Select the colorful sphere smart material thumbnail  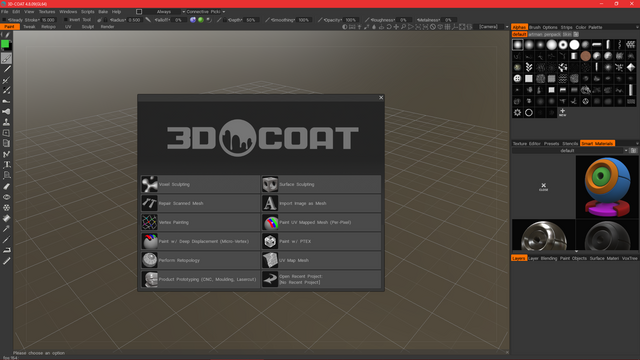tap(607, 187)
